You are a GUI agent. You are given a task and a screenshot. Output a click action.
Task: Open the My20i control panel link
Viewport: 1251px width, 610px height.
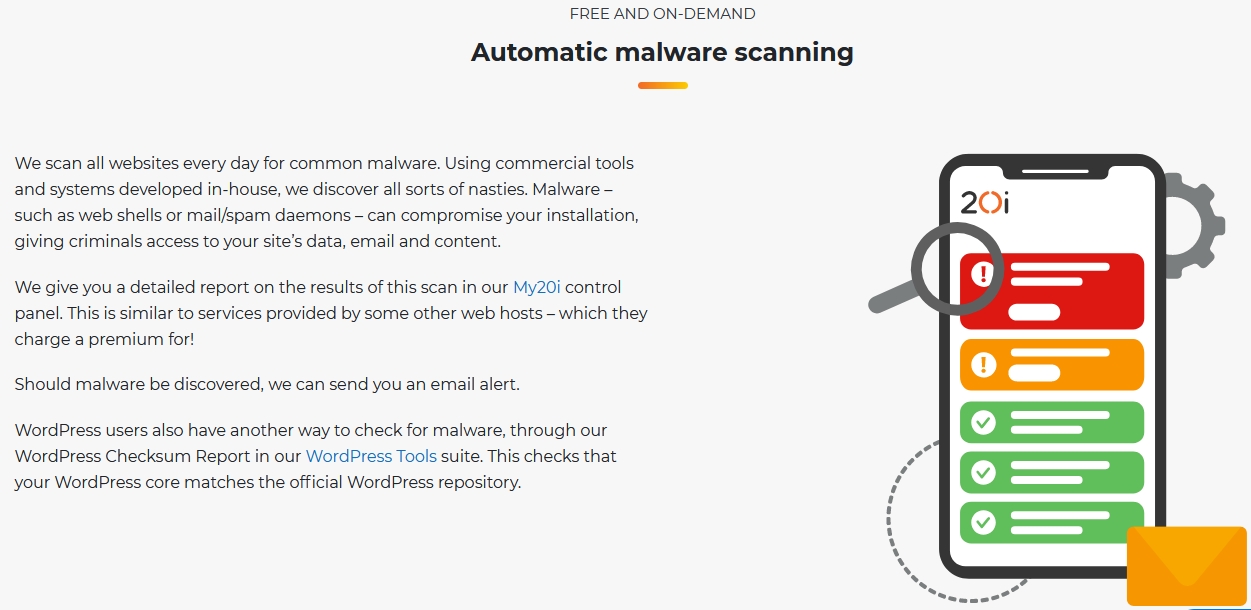pyautogui.click(x=537, y=288)
